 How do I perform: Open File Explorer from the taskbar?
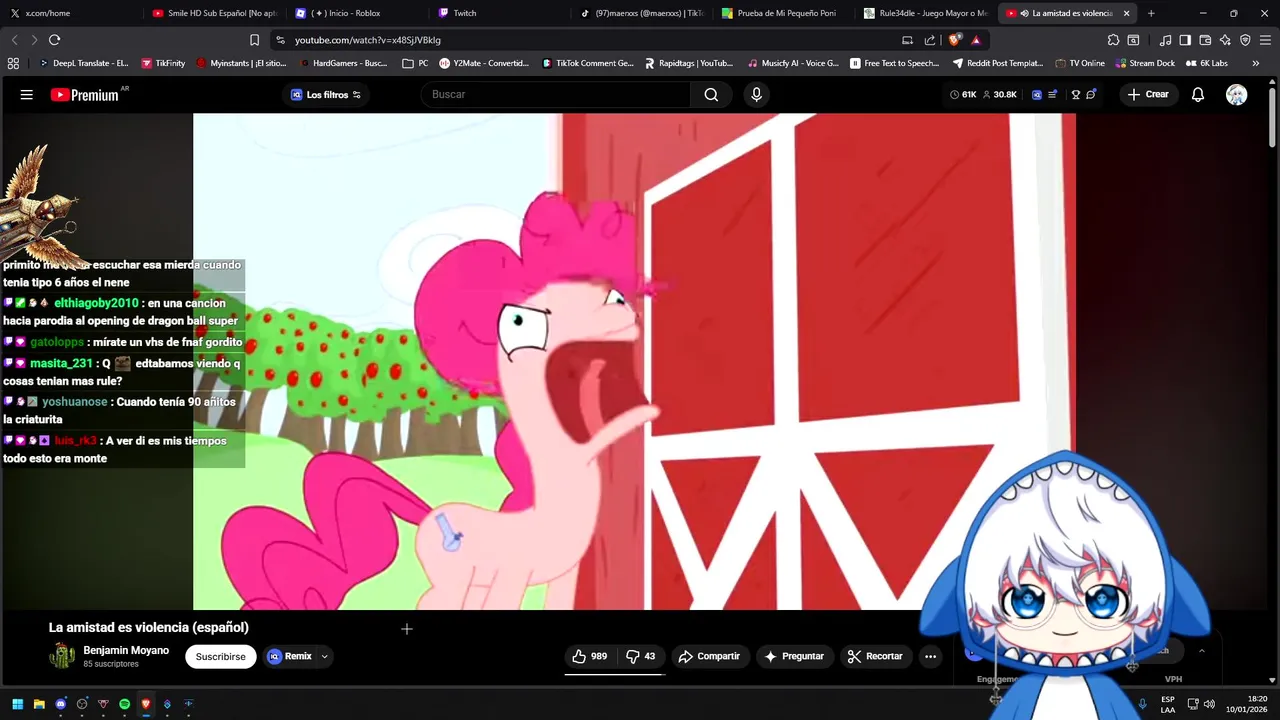(x=39, y=704)
